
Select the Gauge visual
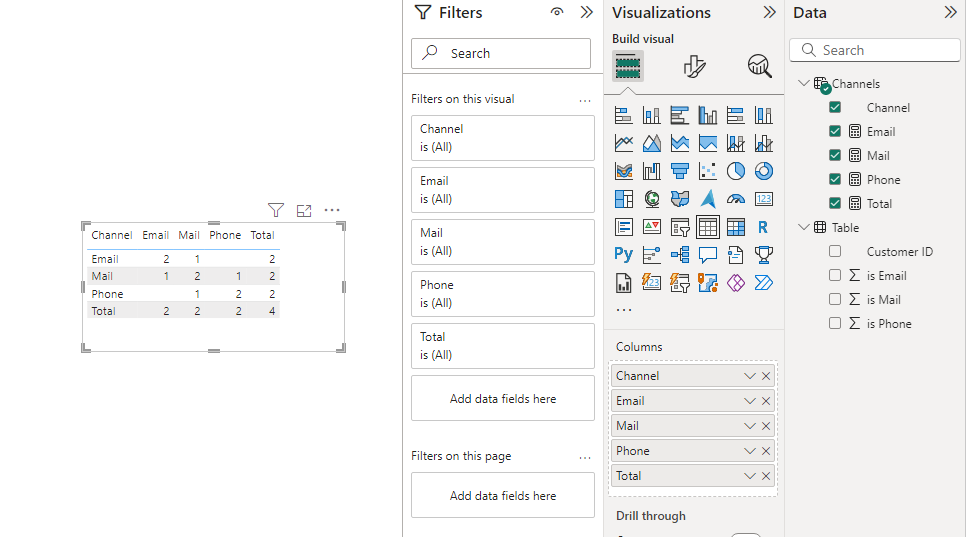pyautogui.click(x=736, y=199)
